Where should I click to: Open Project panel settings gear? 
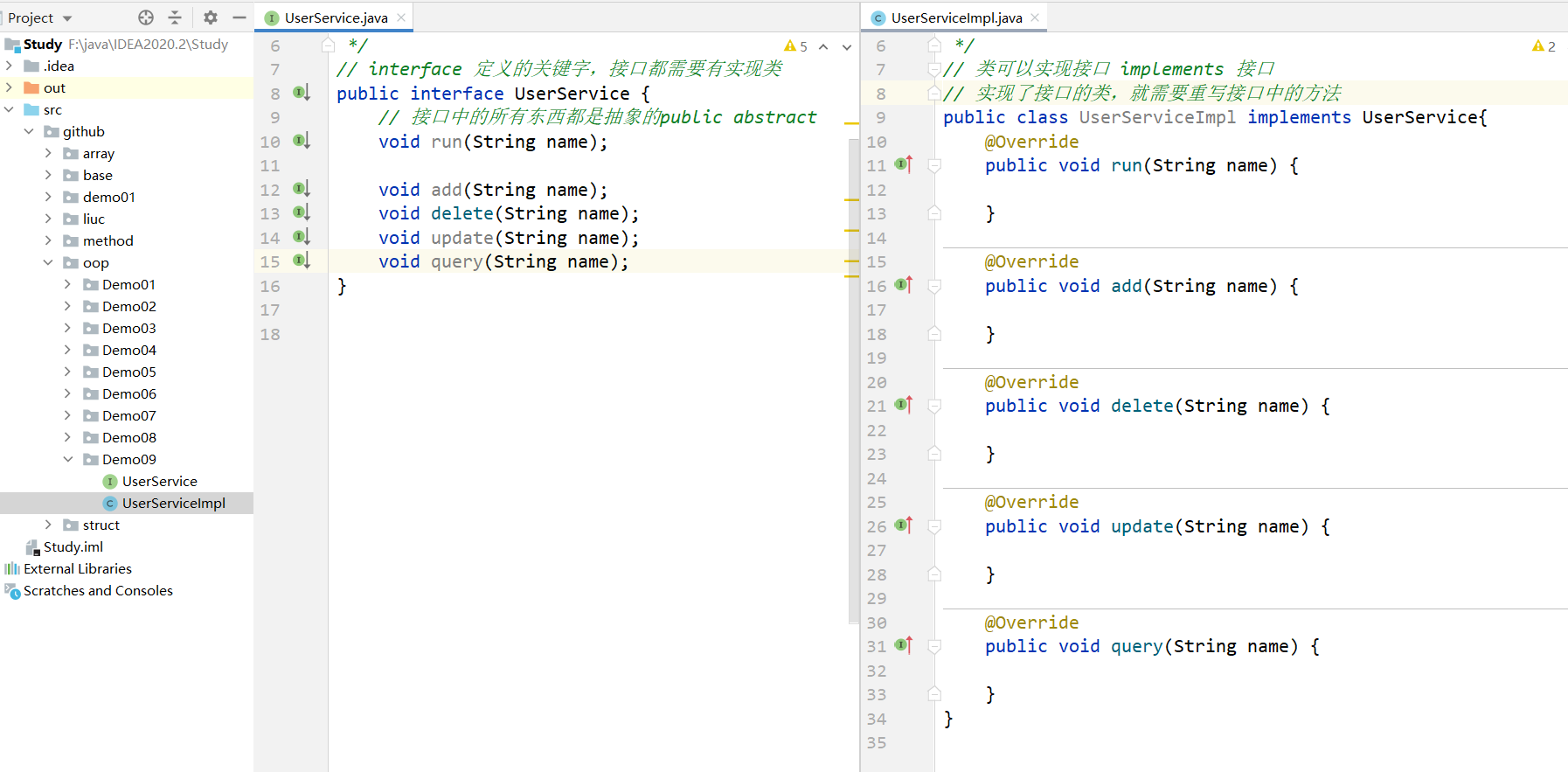pos(211,17)
